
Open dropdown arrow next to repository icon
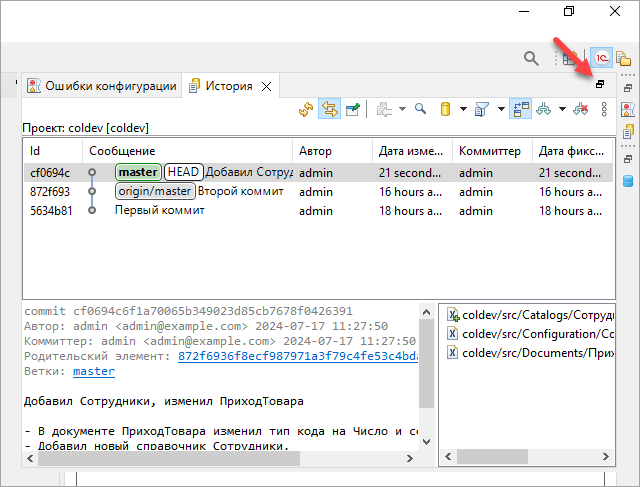(x=461, y=109)
